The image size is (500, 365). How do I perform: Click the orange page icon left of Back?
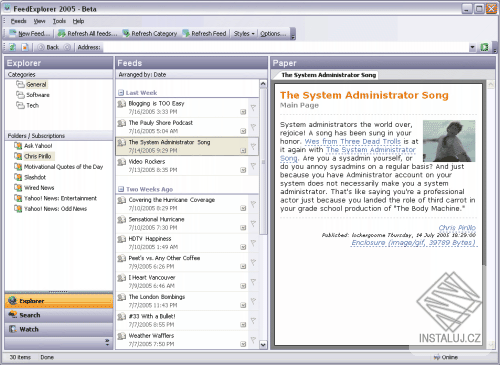coord(25,47)
